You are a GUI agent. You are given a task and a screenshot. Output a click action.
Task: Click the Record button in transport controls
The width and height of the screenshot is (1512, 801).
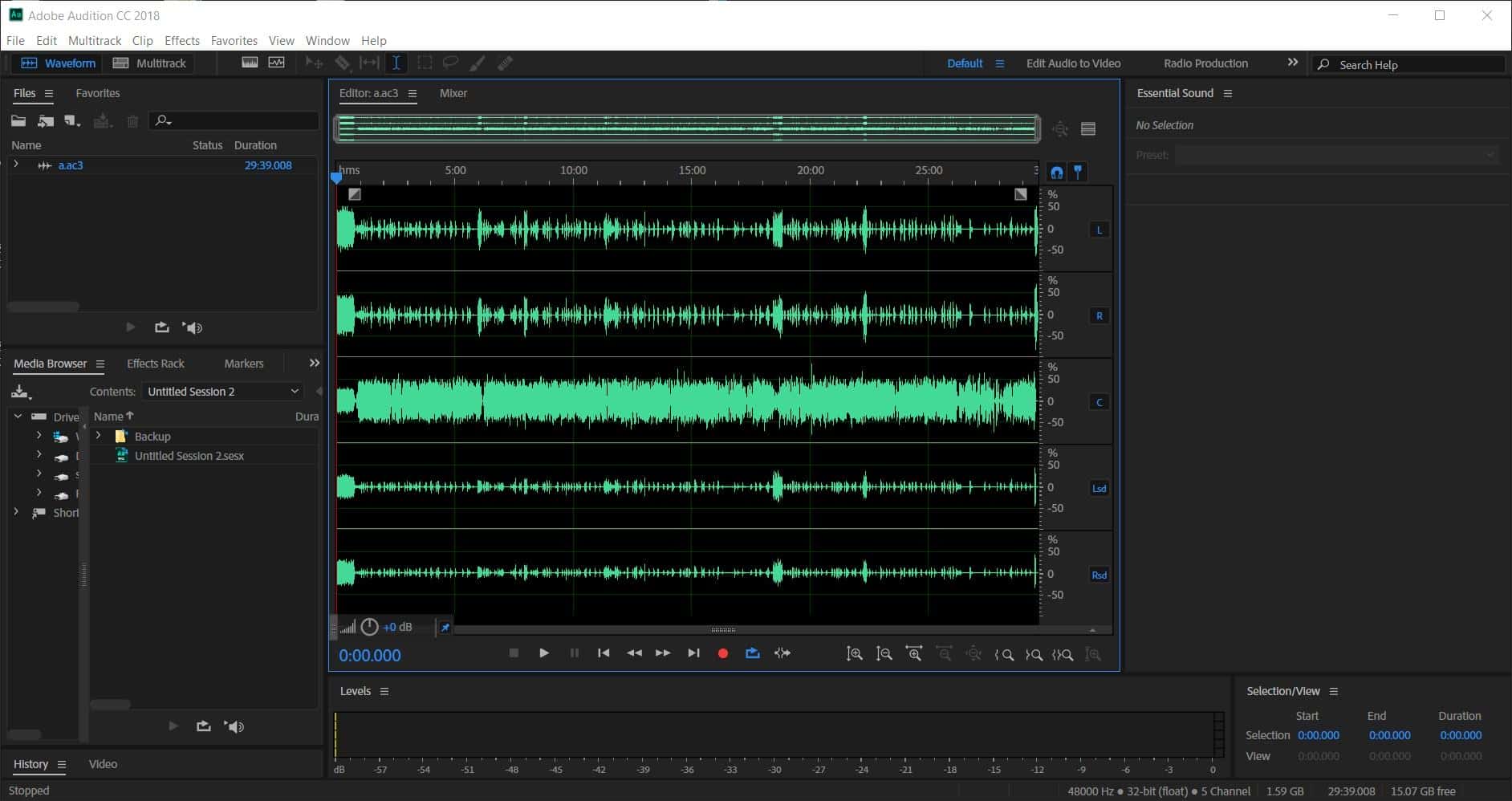tap(722, 653)
